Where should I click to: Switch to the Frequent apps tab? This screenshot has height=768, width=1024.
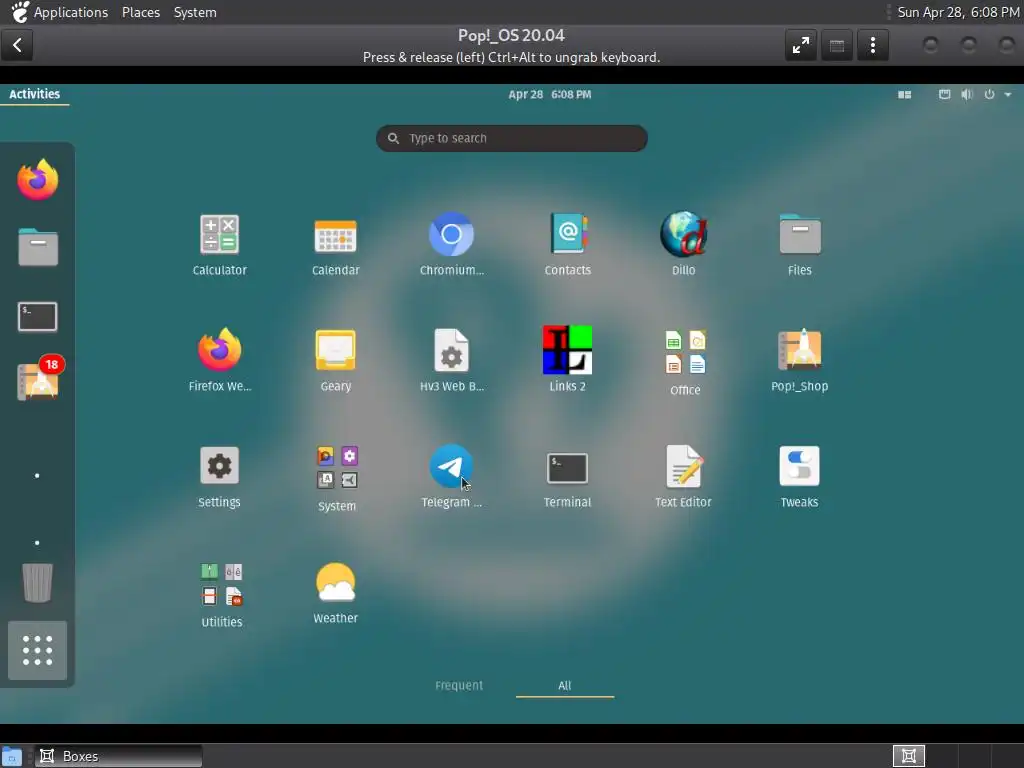coord(459,685)
